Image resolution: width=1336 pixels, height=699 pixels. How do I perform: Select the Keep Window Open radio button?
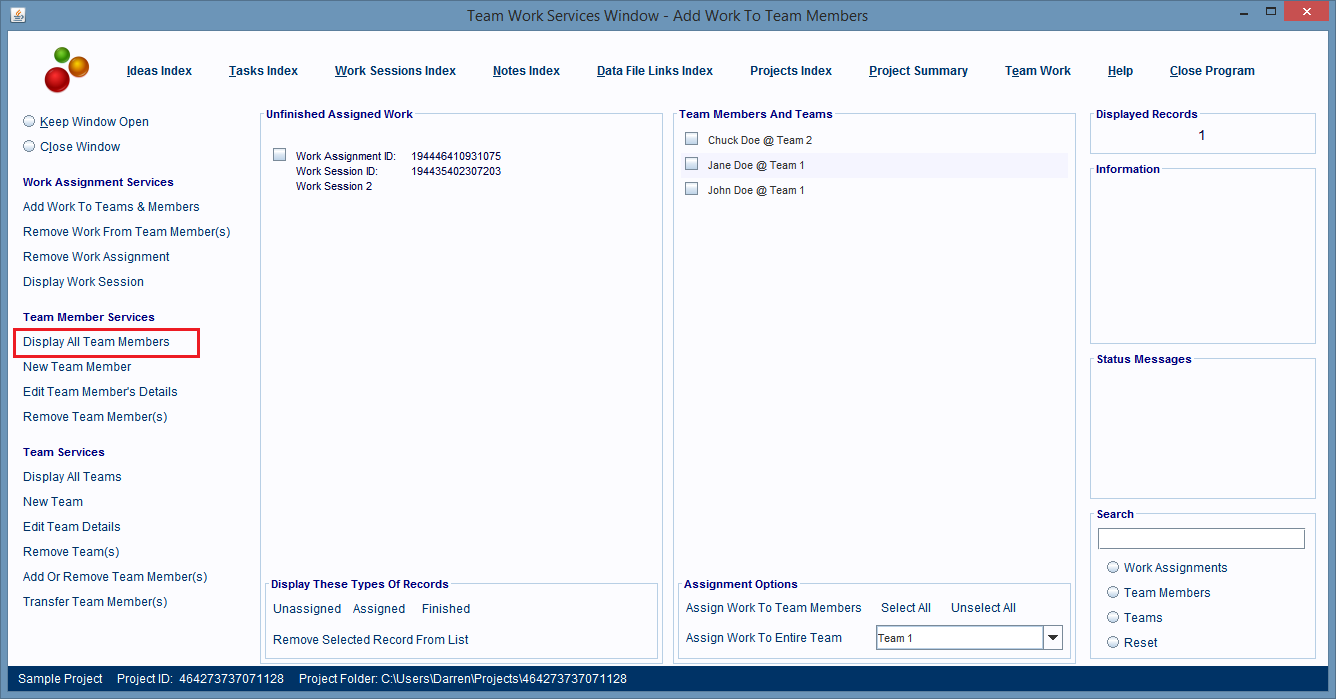coord(29,121)
